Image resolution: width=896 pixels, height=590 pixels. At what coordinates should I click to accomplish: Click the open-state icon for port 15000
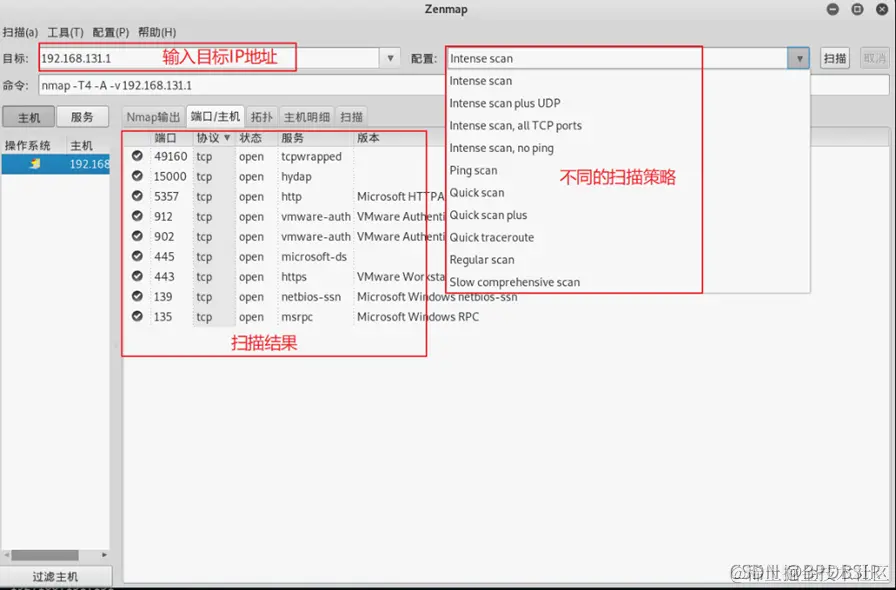[x=137, y=176]
